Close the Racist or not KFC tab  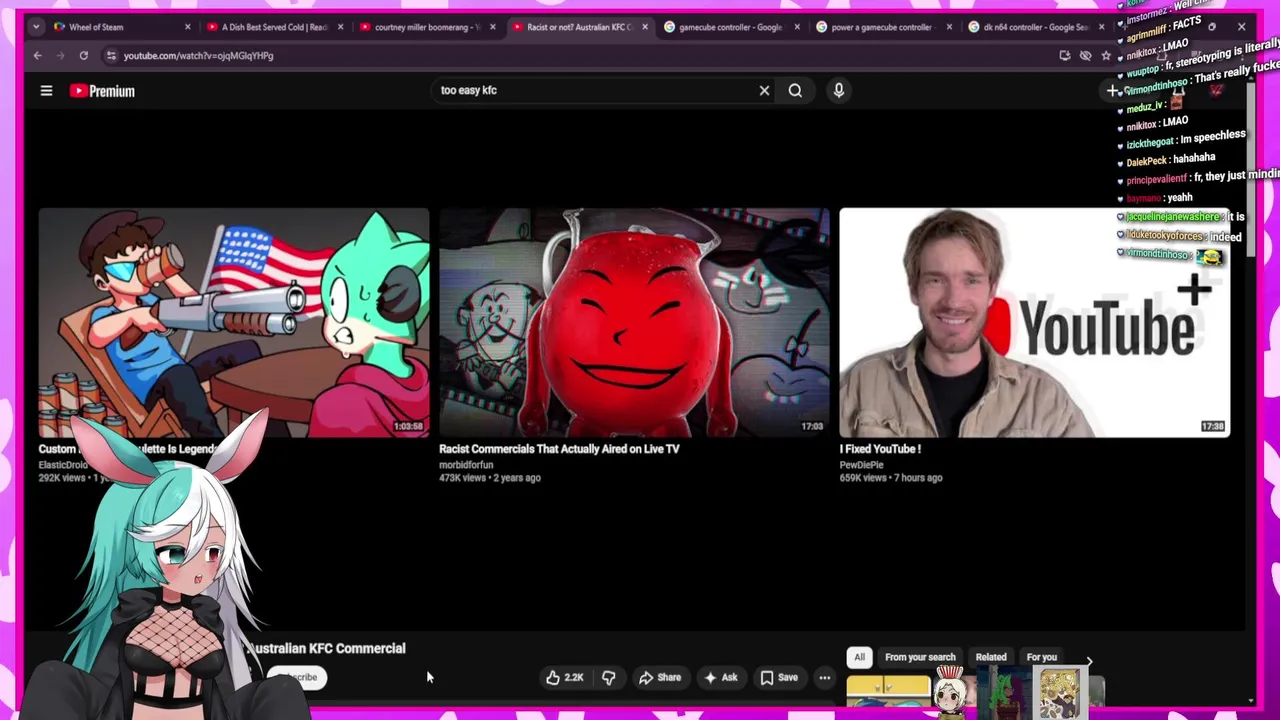tap(645, 27)
